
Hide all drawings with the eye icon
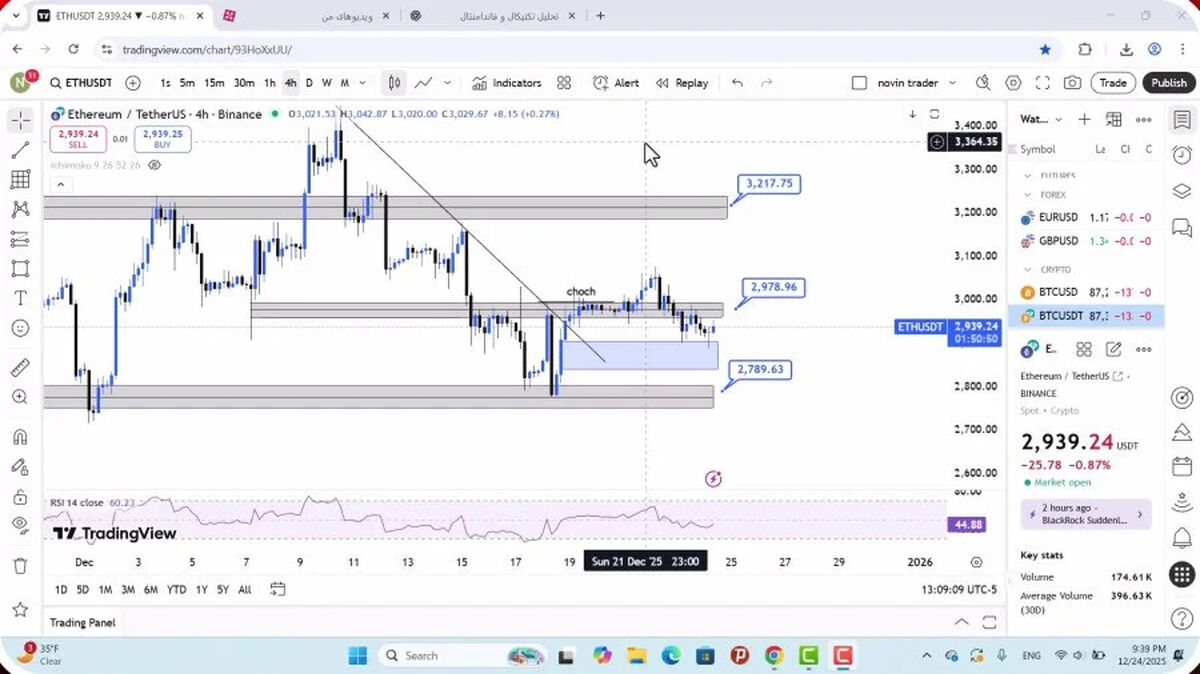pyautogui.click(x=20, y=525)
